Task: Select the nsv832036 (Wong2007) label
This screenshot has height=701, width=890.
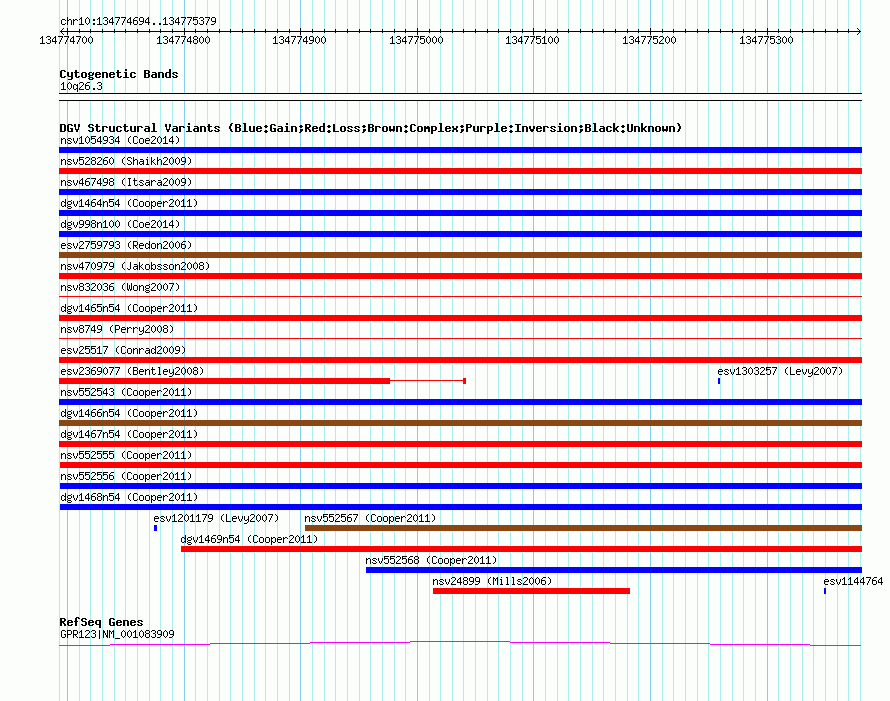Action: click(x=120, y=287)
